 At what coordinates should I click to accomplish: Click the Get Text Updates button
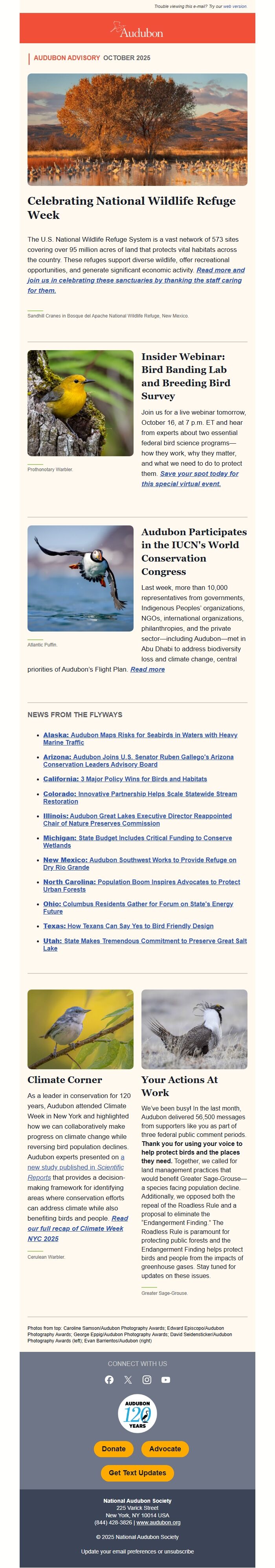137,1473
